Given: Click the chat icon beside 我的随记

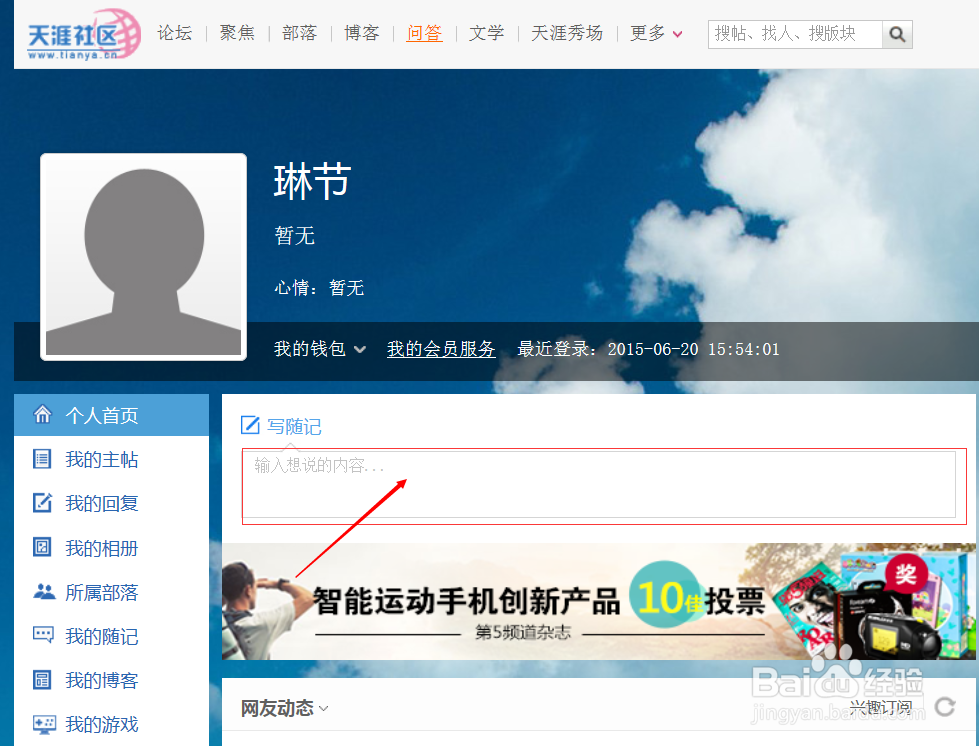Looking at the screenshot, I should pyautogui.click(x=43, y=636).
